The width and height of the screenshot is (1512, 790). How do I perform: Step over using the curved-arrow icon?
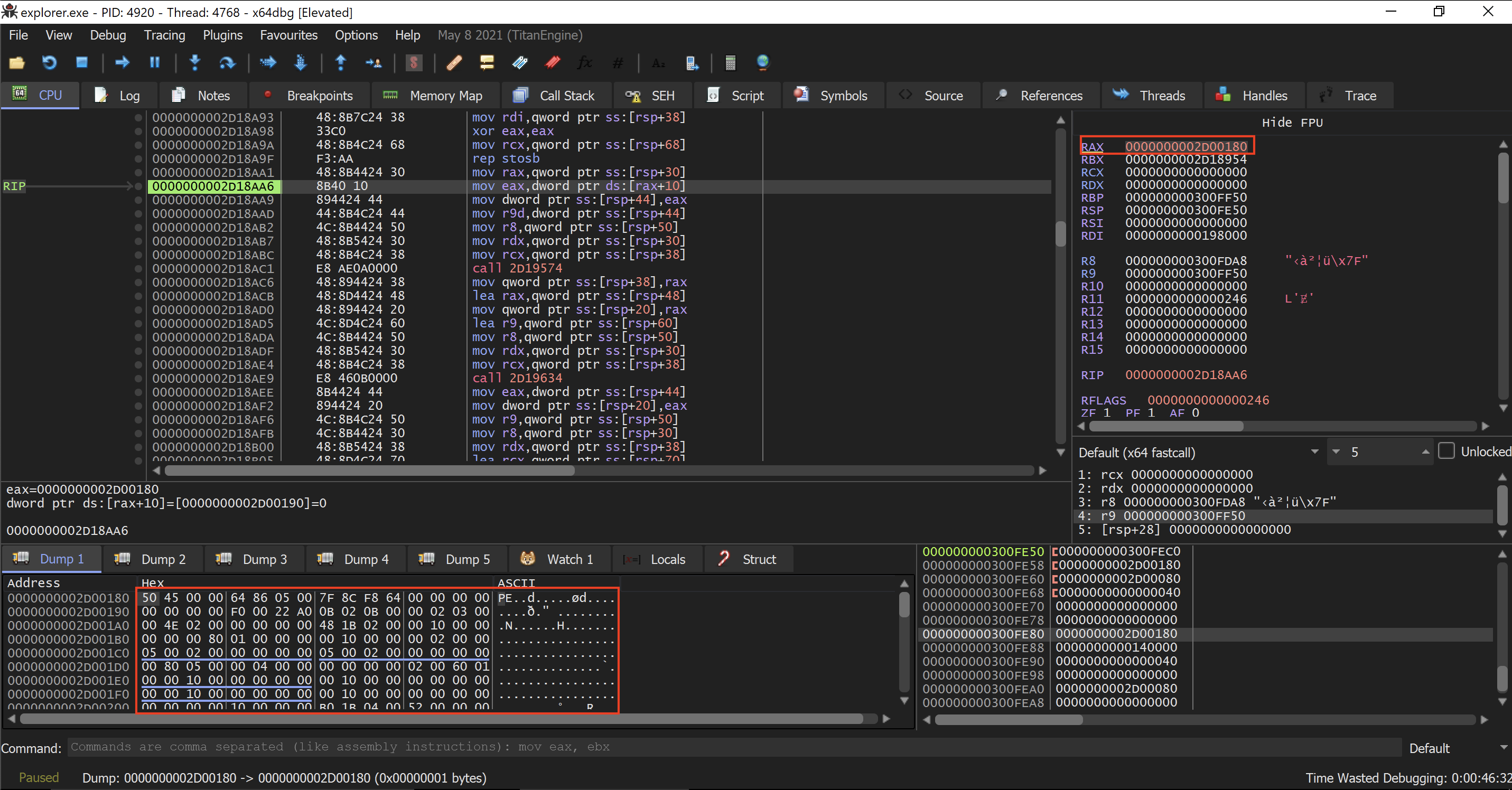[227, 63]
